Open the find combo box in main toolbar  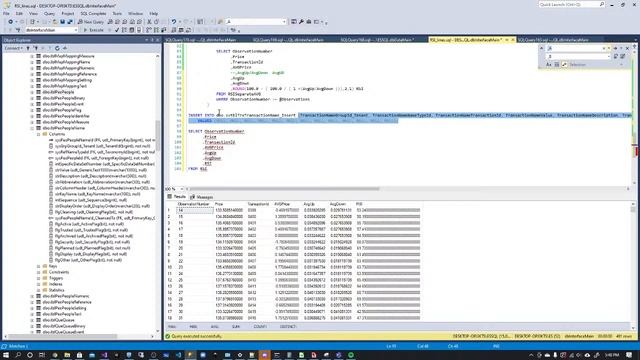(256, 22)
